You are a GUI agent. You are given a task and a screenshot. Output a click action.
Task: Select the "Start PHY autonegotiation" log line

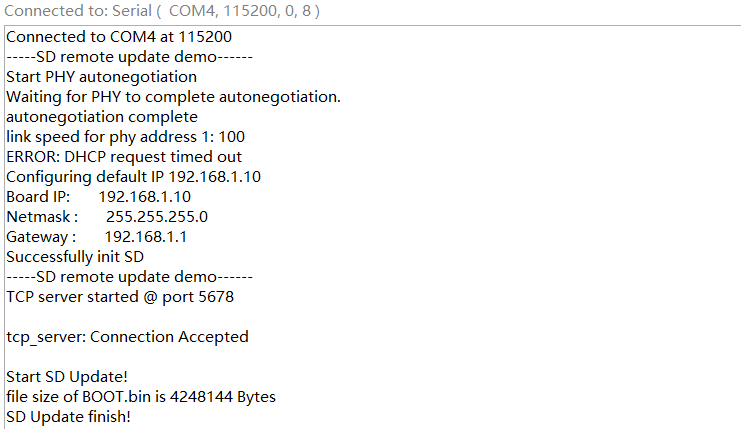(x=101, y=77)
